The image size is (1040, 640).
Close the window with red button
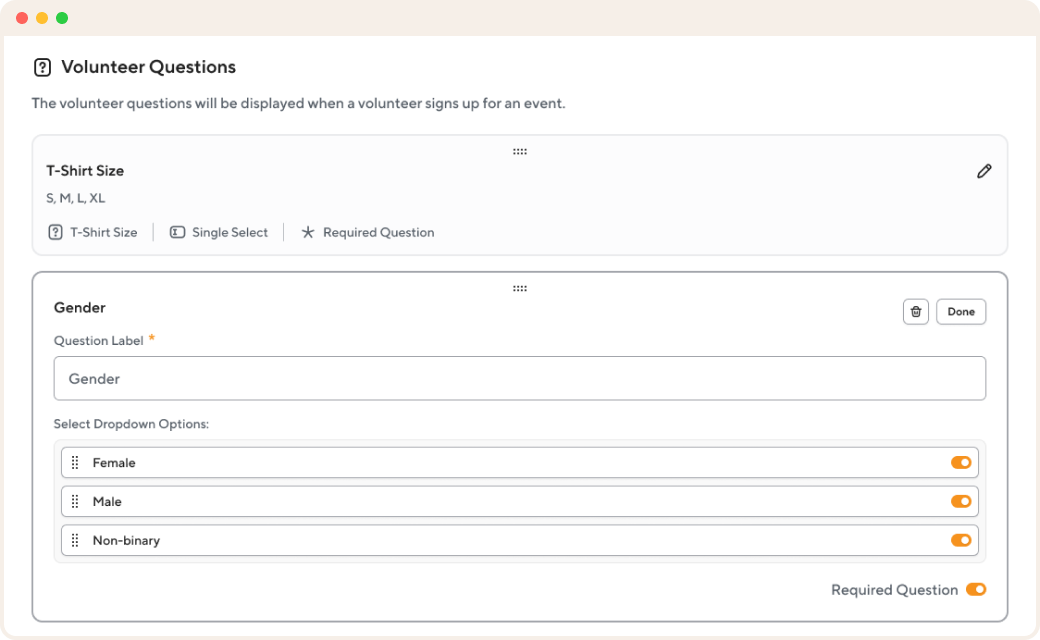[x=22, y=18]
